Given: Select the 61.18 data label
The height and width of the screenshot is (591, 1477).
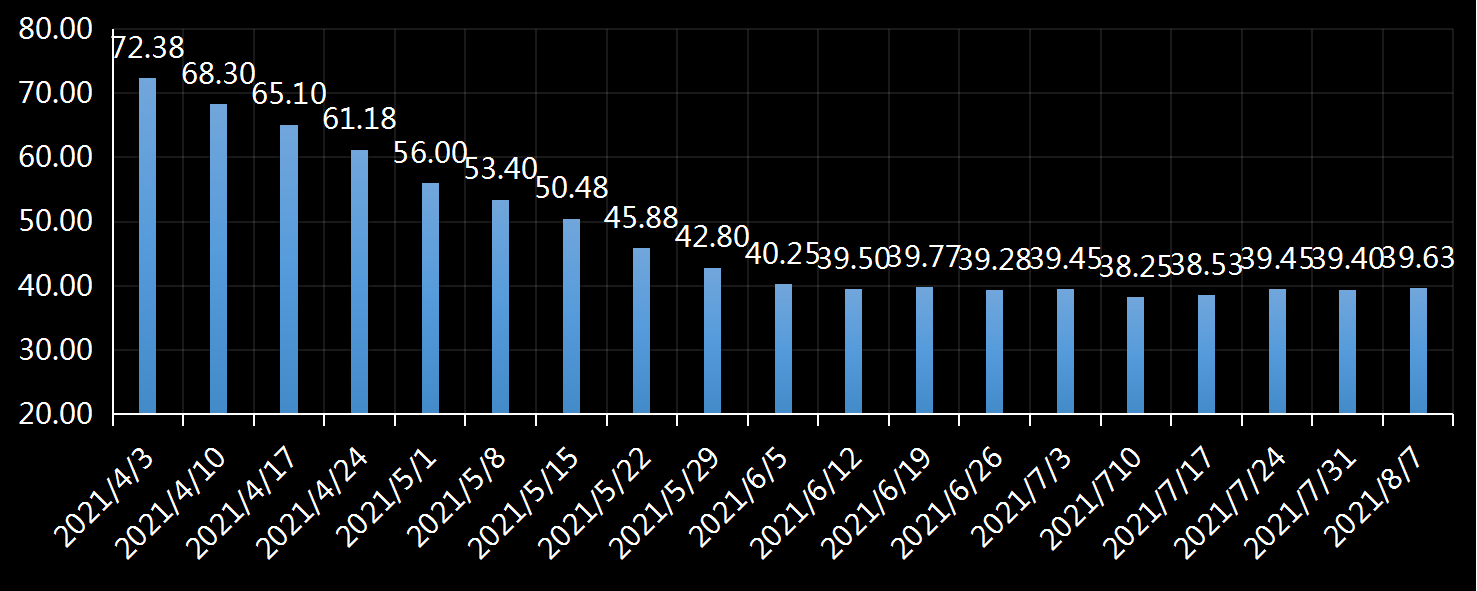Looking at the screenshot, I should pyautogui.click(x=359, y=119).
